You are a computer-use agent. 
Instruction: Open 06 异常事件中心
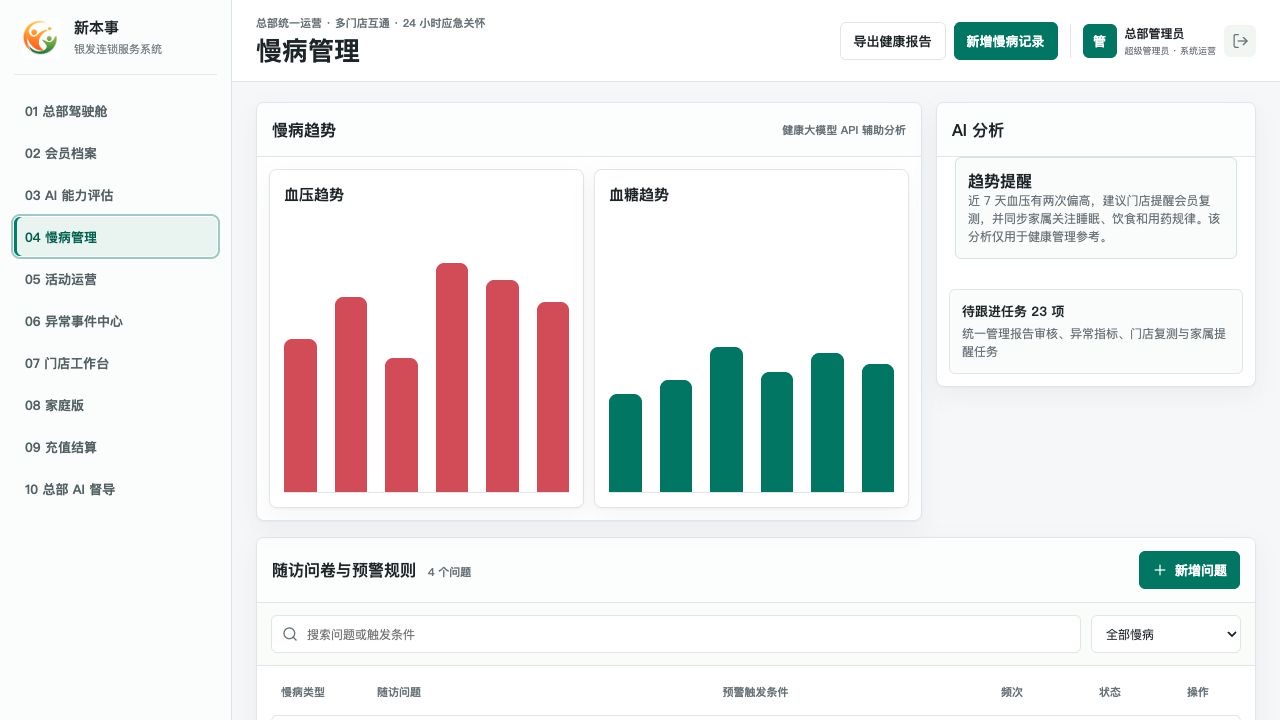[116, 321]
